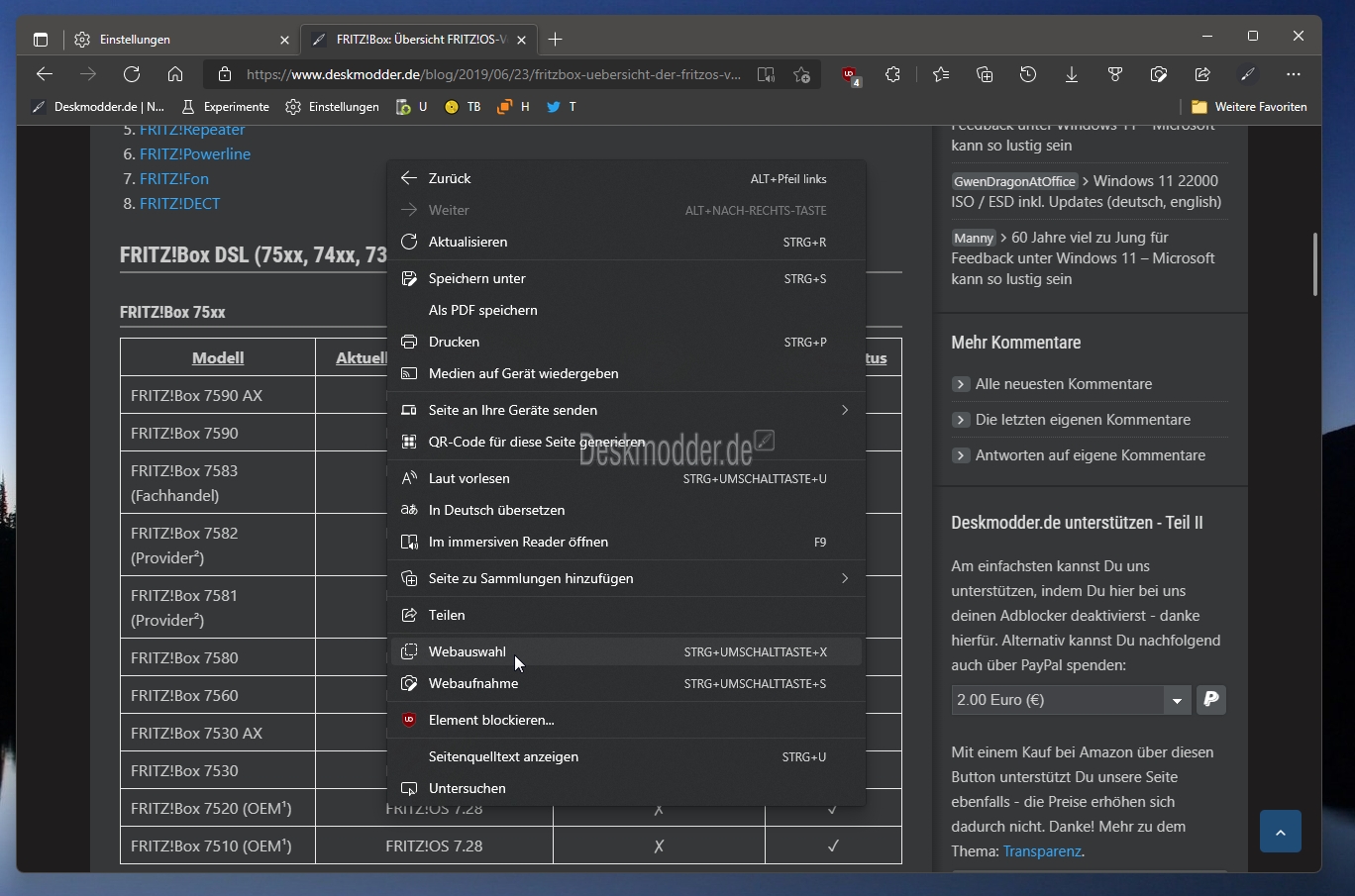The image size is (1355, 896).
Task: Go back with the toolbar arrow
Action: (45, 74)
